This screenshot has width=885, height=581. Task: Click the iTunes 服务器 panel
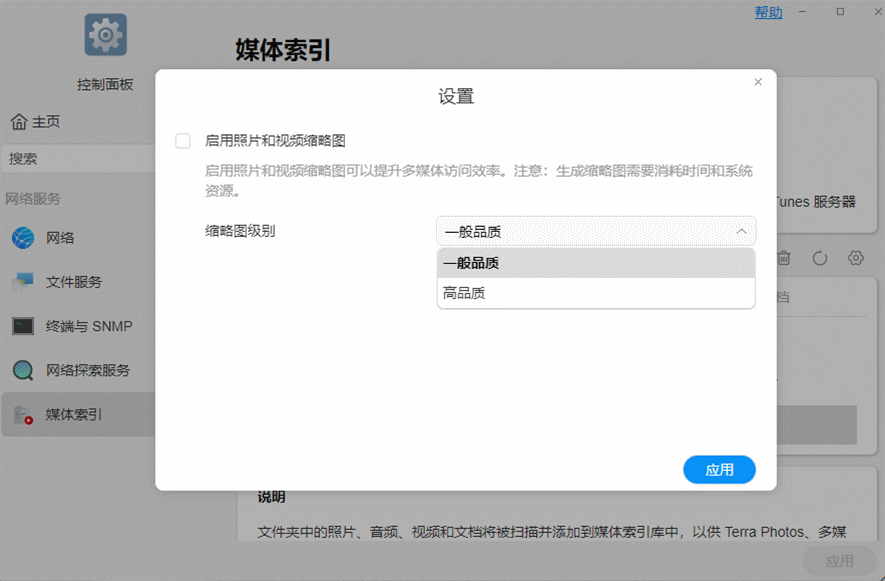coord(820,201)
